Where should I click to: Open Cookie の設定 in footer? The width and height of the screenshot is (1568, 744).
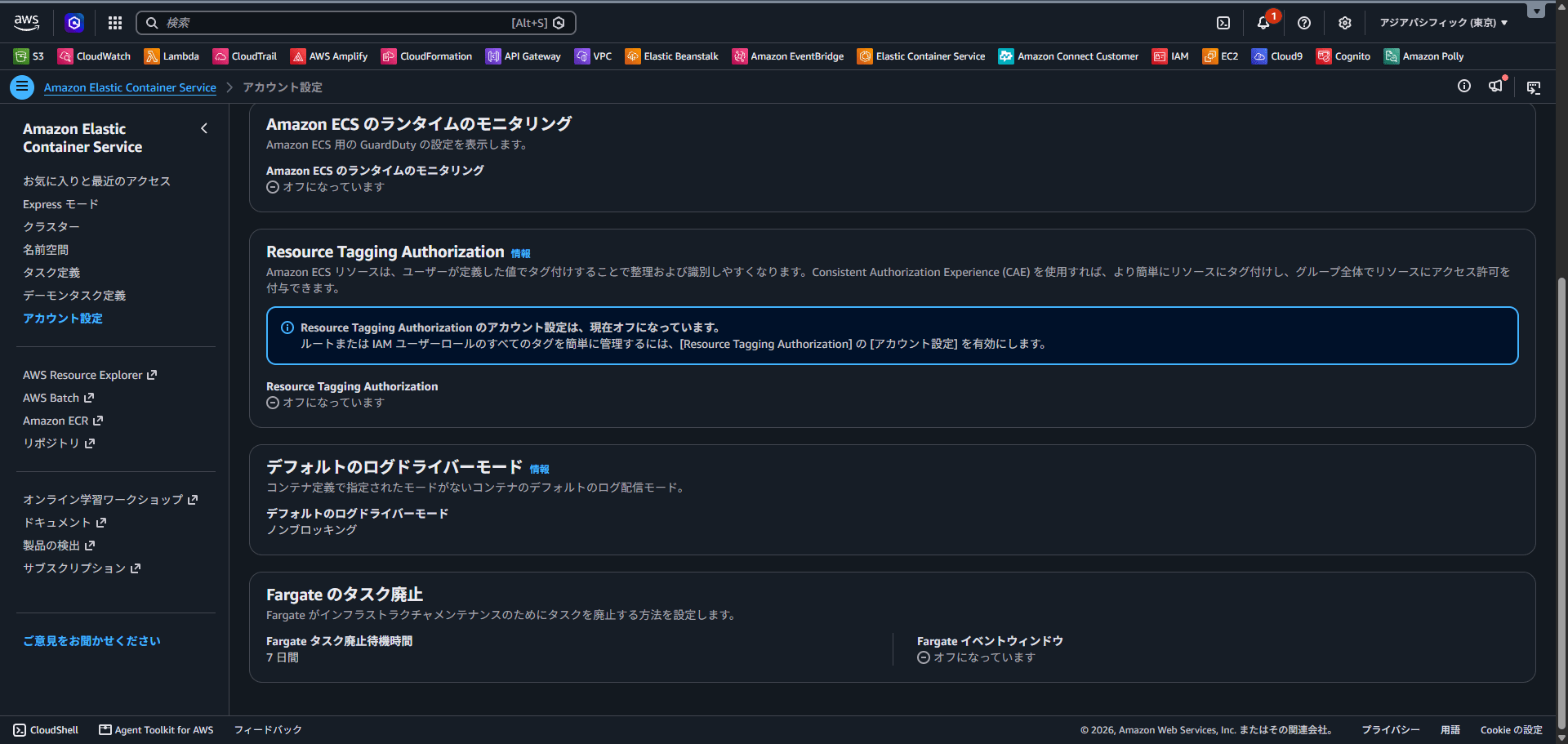pos(1511,730)
